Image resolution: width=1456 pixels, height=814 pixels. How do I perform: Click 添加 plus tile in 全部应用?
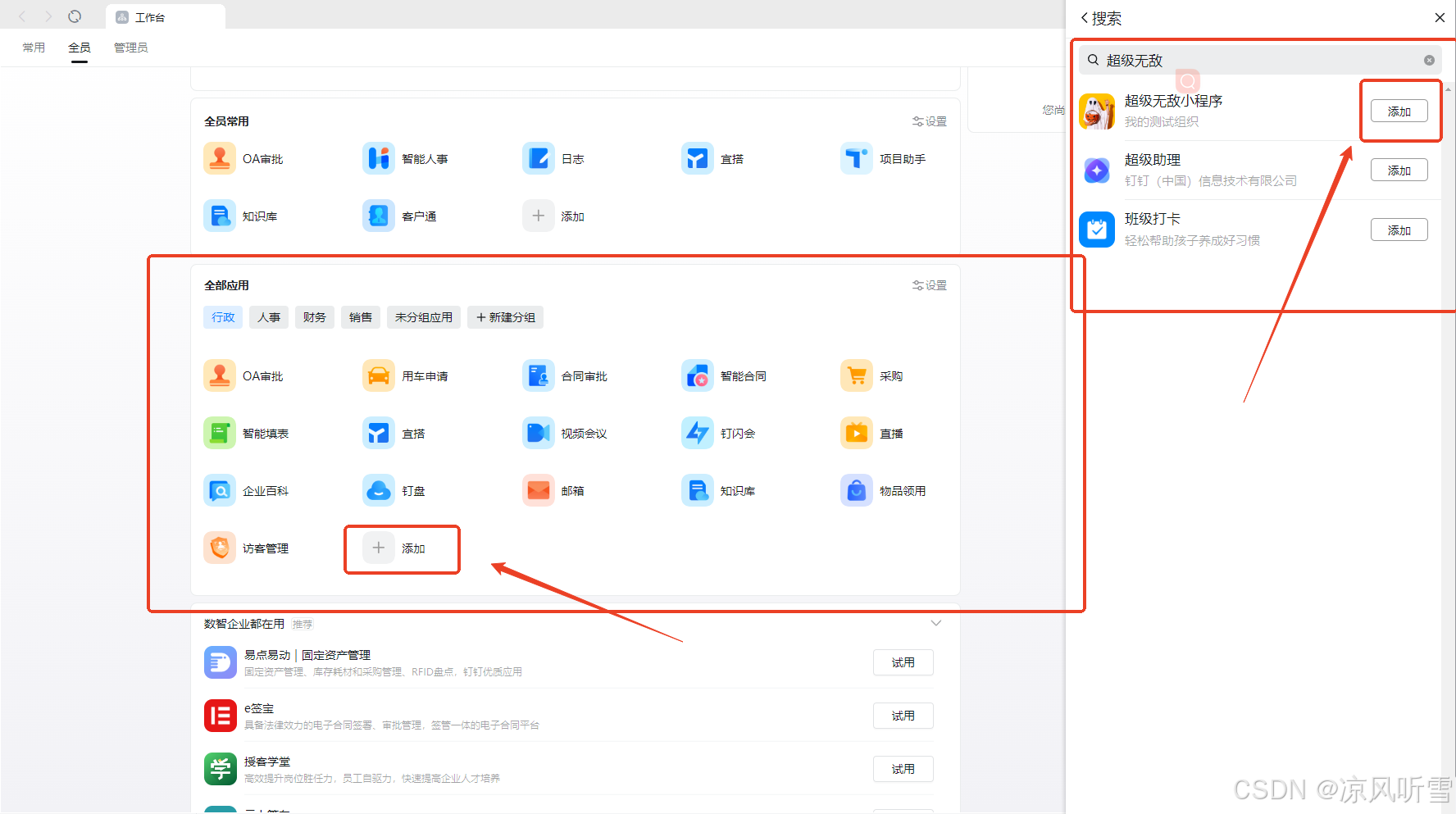click(x=378, y=548)
